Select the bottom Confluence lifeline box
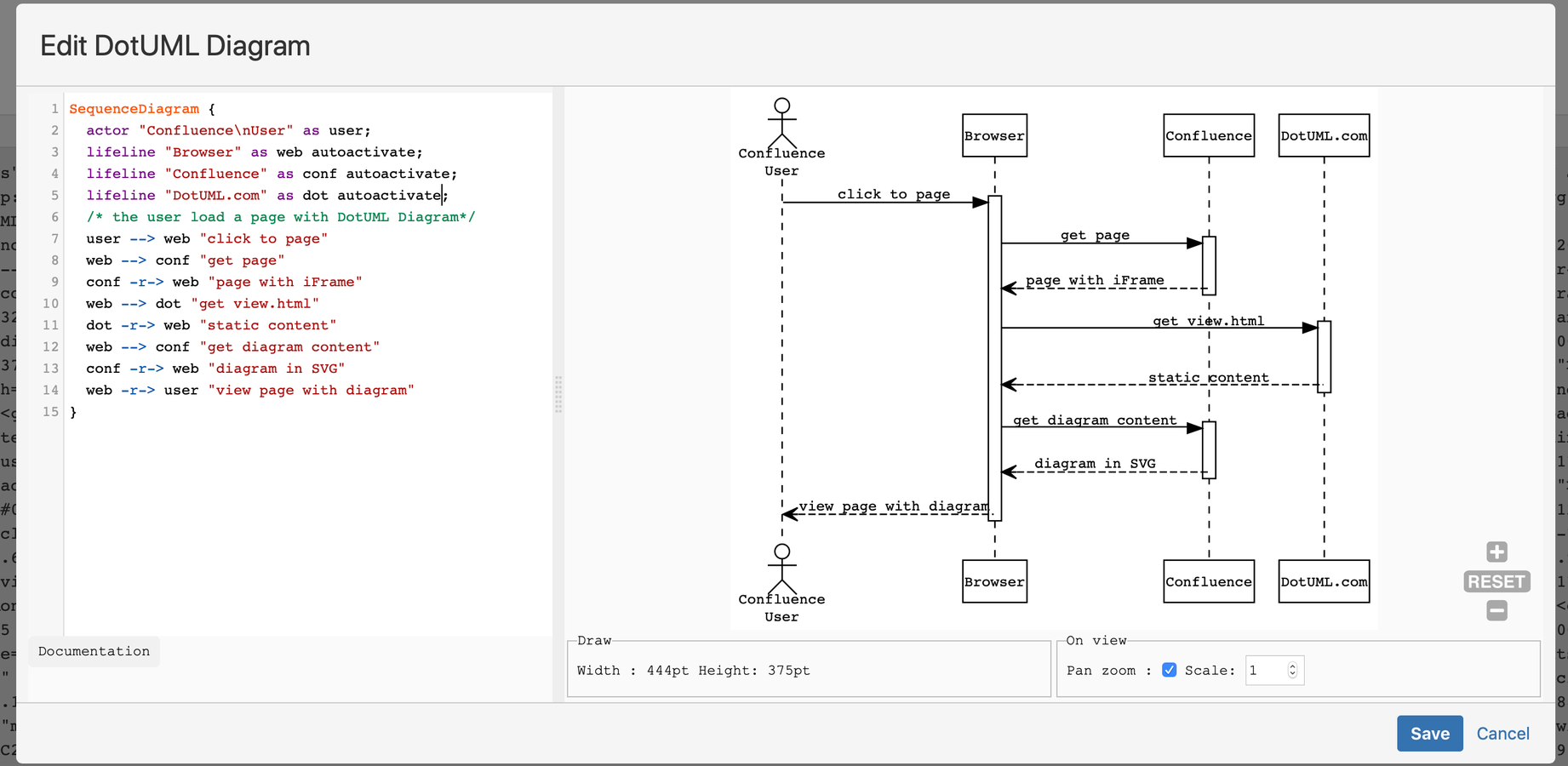Image resolution: width=1568 pixels, height=766 pixels. click(1209, 581)
